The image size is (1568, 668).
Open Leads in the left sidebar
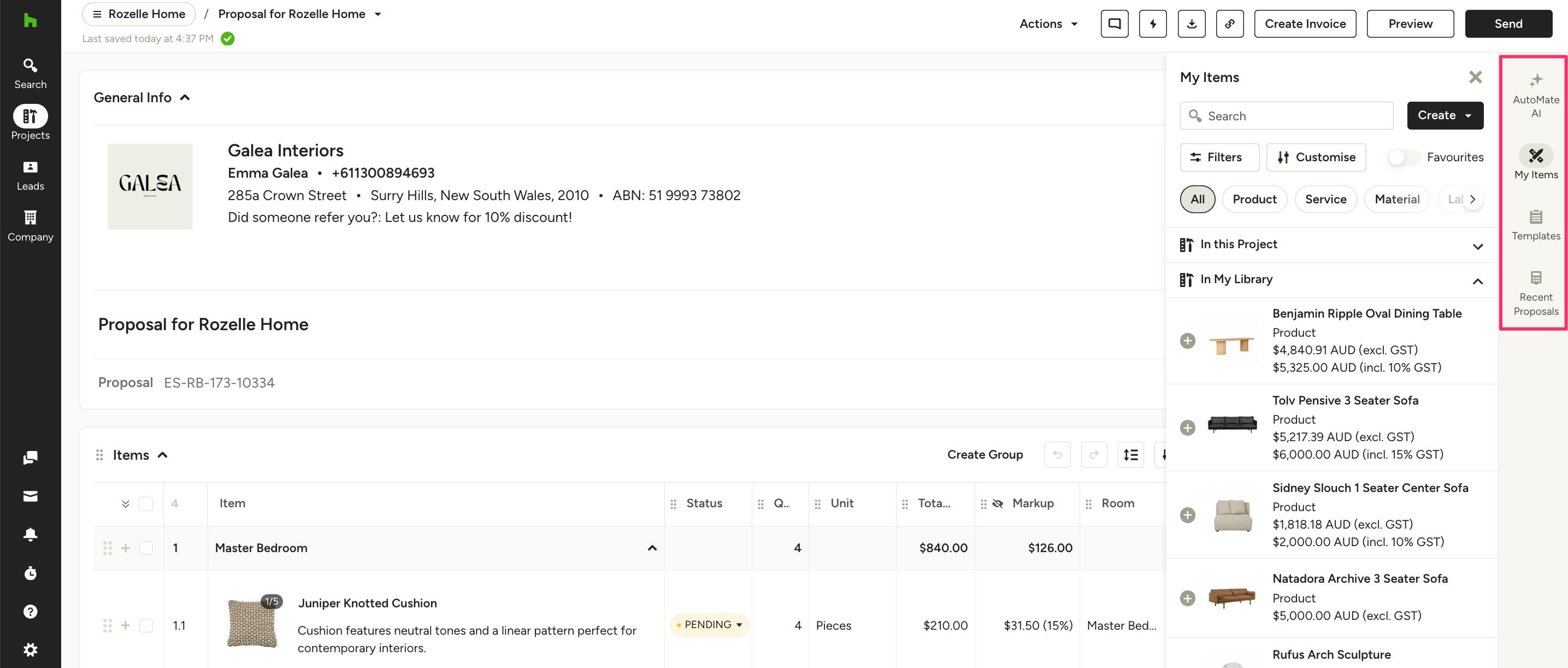30,175
